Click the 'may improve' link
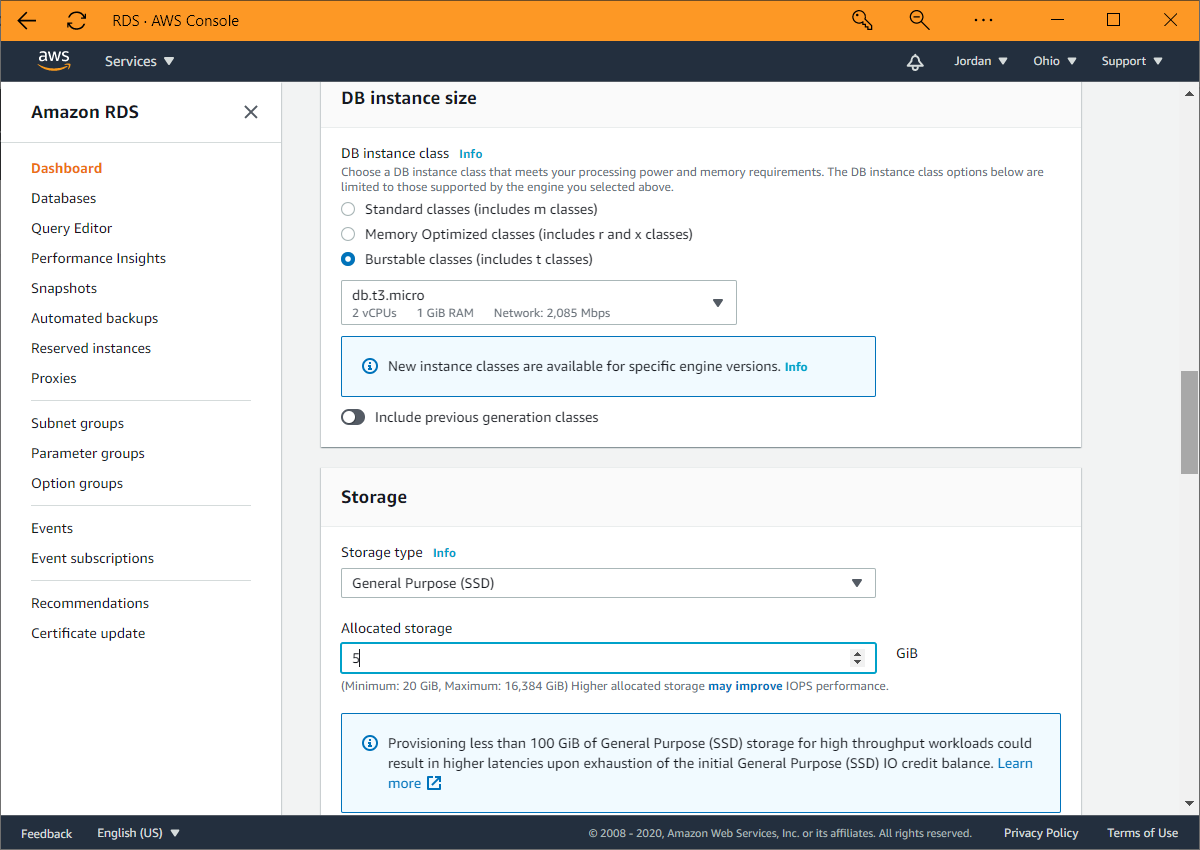 click(x=745, y=686)
